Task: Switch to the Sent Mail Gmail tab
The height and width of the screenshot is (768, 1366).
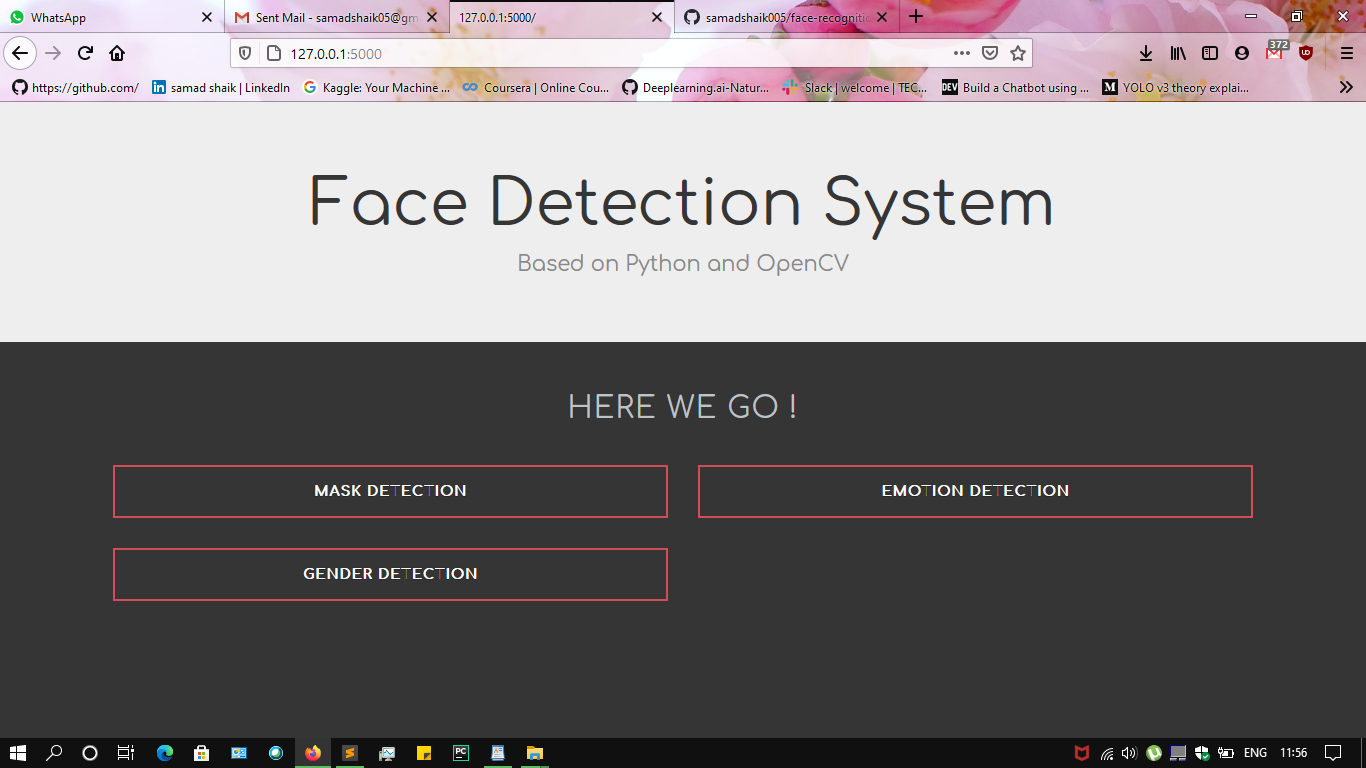Action: pos(336,17)
